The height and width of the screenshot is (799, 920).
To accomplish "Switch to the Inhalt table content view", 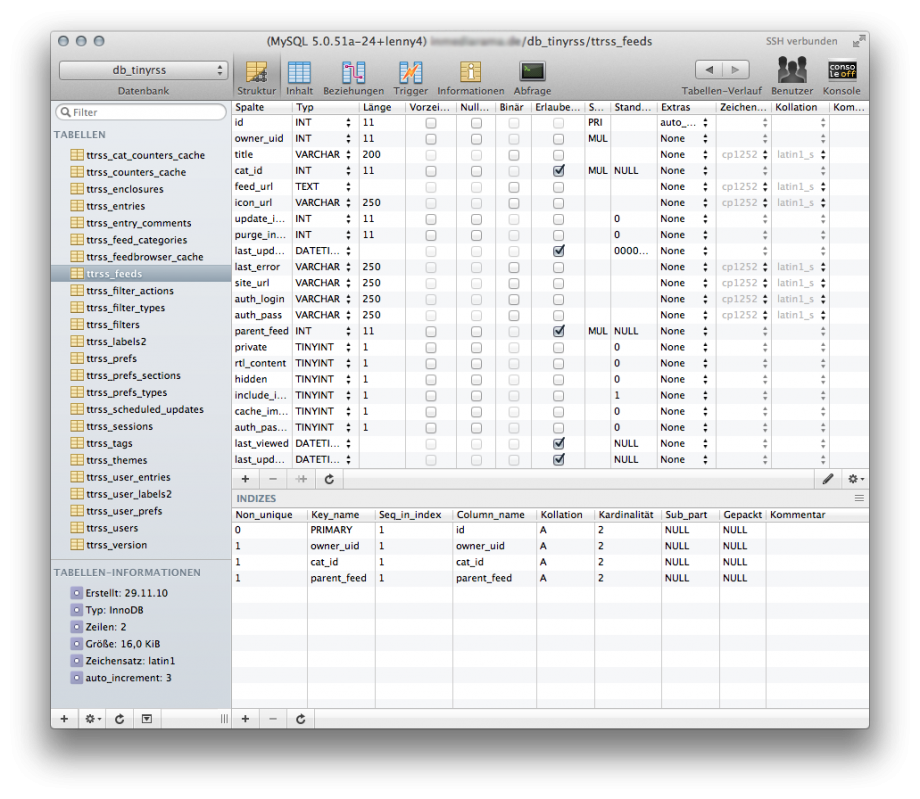I will (x=299, y=78).
